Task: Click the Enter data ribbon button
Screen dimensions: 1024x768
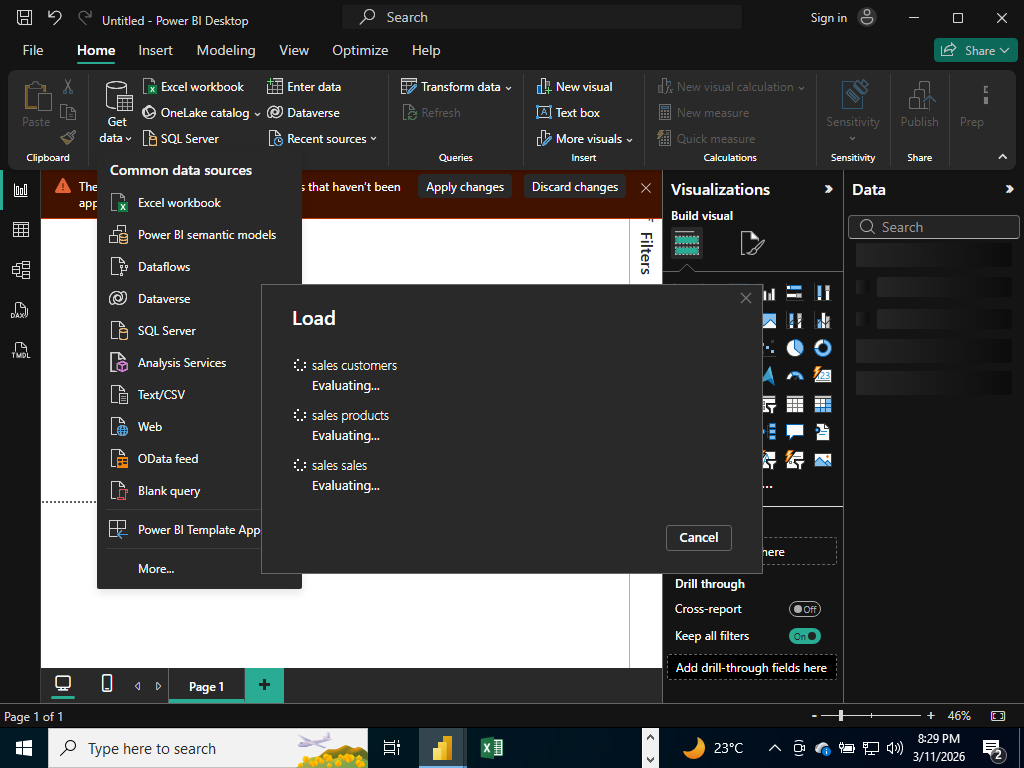Action: (304, 87)
